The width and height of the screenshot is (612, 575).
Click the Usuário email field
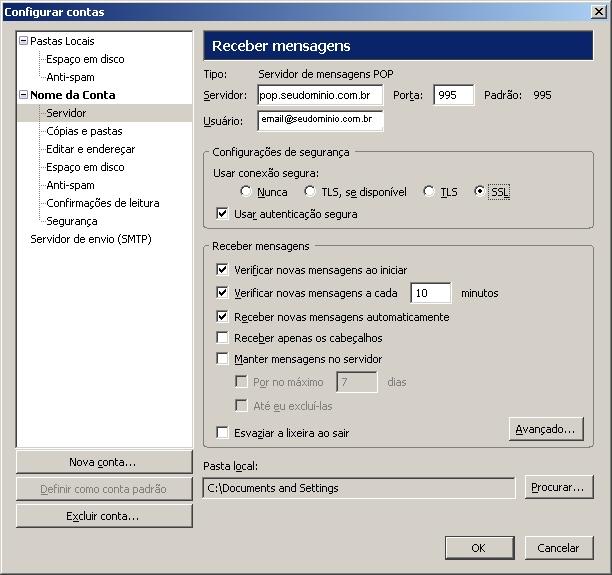coord(320,120)
